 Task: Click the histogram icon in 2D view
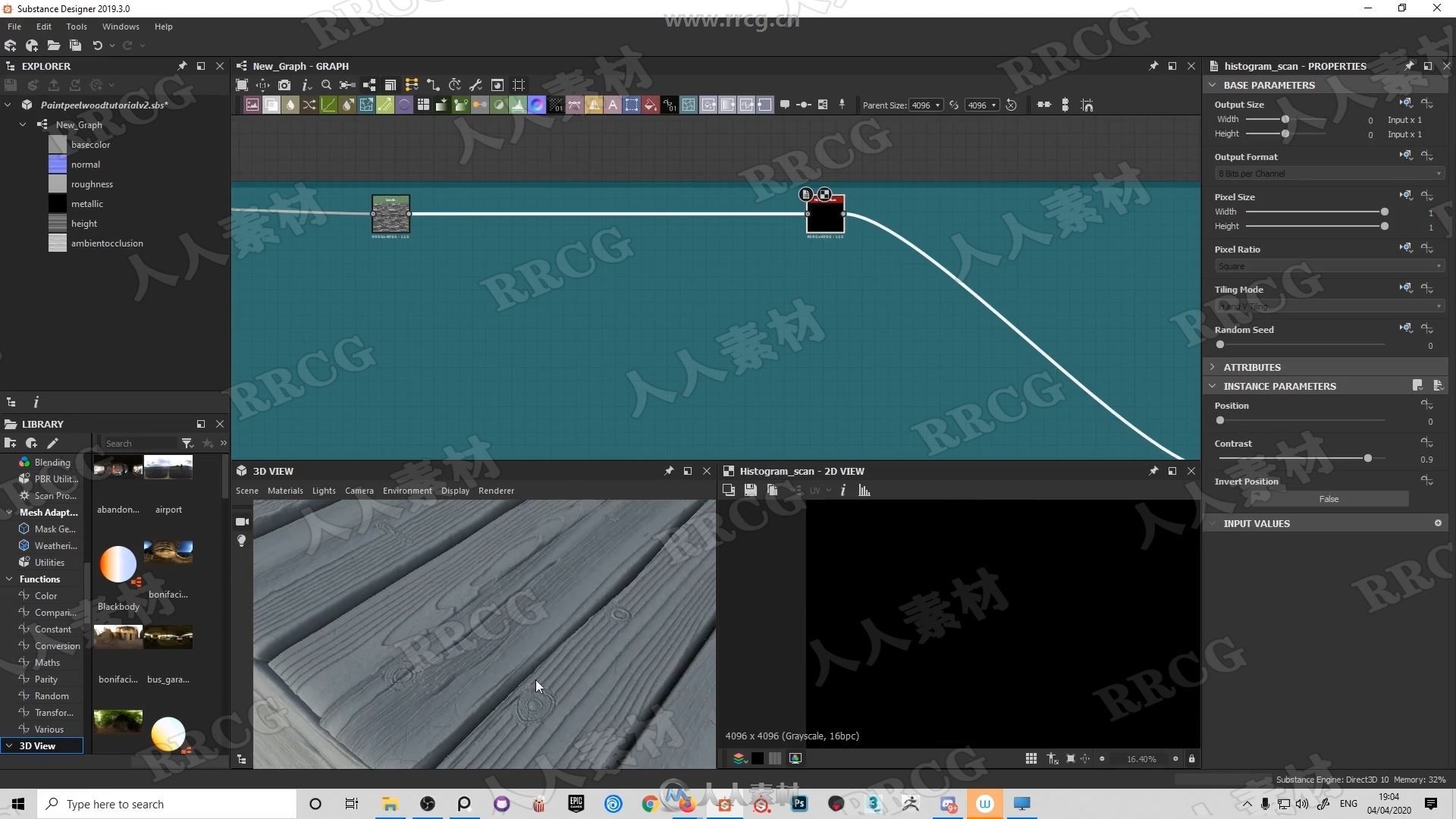[864, 491]
